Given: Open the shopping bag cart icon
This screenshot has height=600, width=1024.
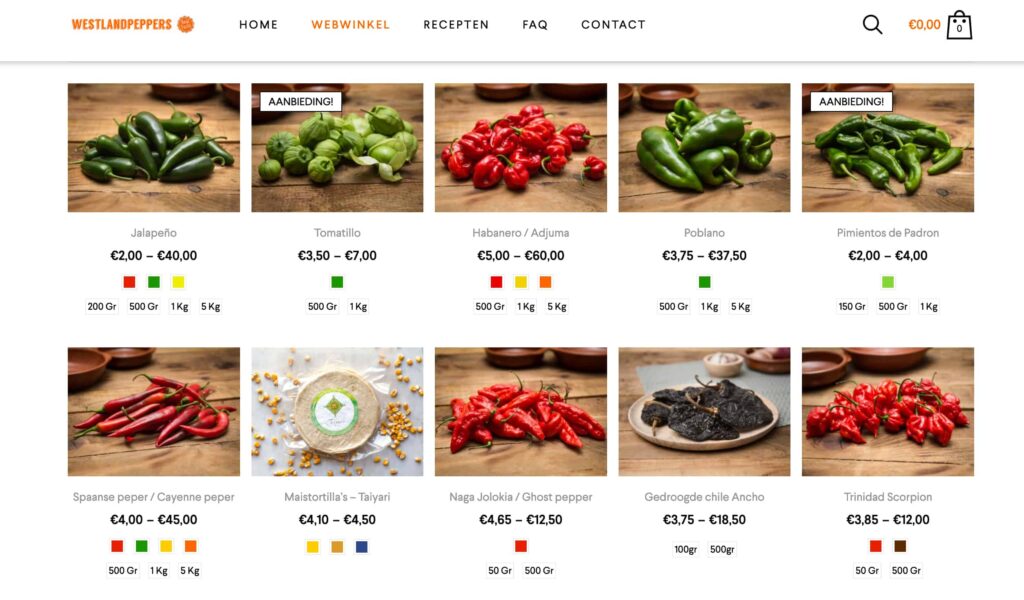Looking at the screenshot, I should [959, 25].
